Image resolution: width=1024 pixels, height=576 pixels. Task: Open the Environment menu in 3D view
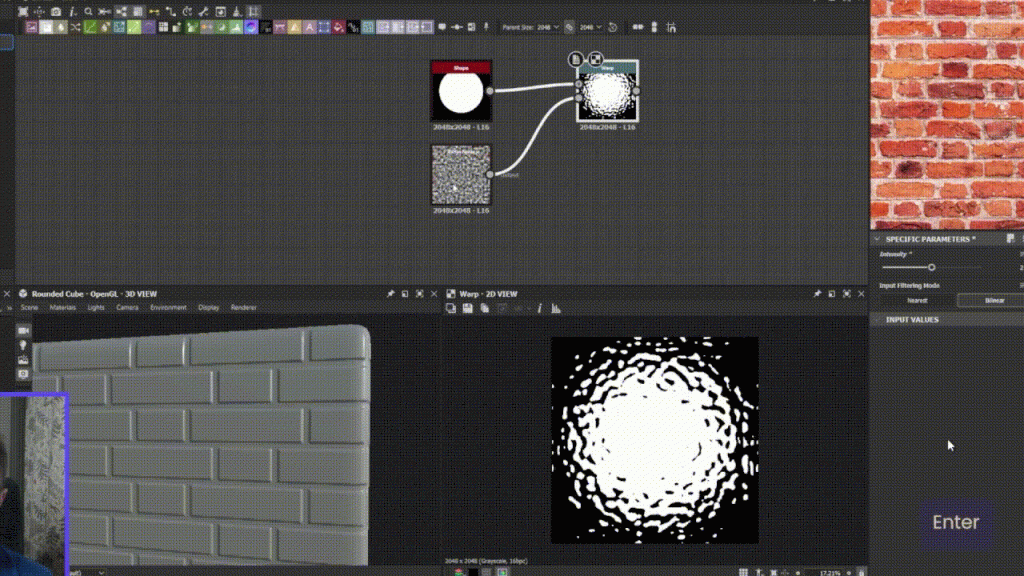(168, 308)
